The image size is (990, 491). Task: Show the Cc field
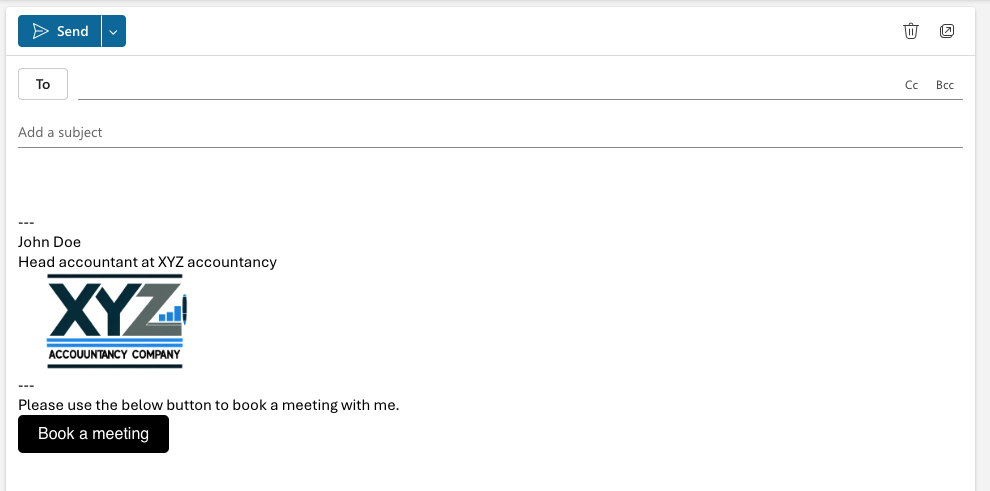[911, 85]
